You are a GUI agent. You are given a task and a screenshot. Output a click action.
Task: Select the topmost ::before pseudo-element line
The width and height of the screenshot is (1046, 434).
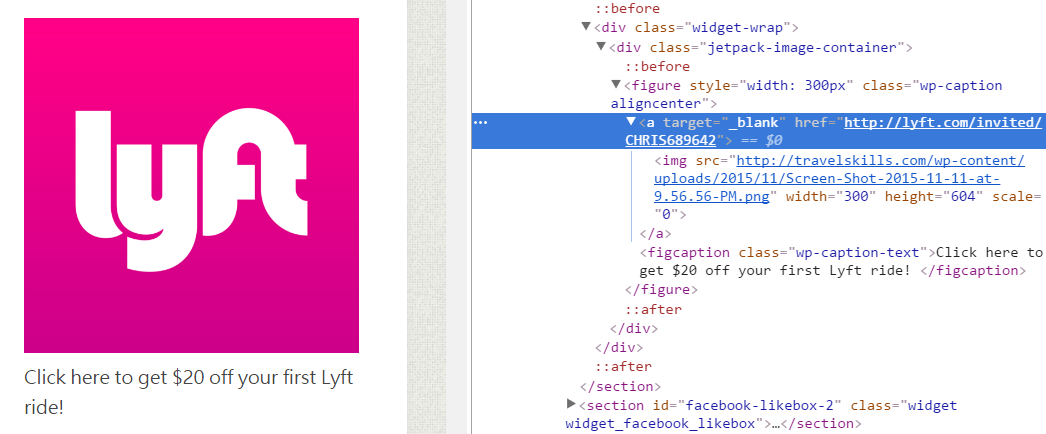pos(628,9)
